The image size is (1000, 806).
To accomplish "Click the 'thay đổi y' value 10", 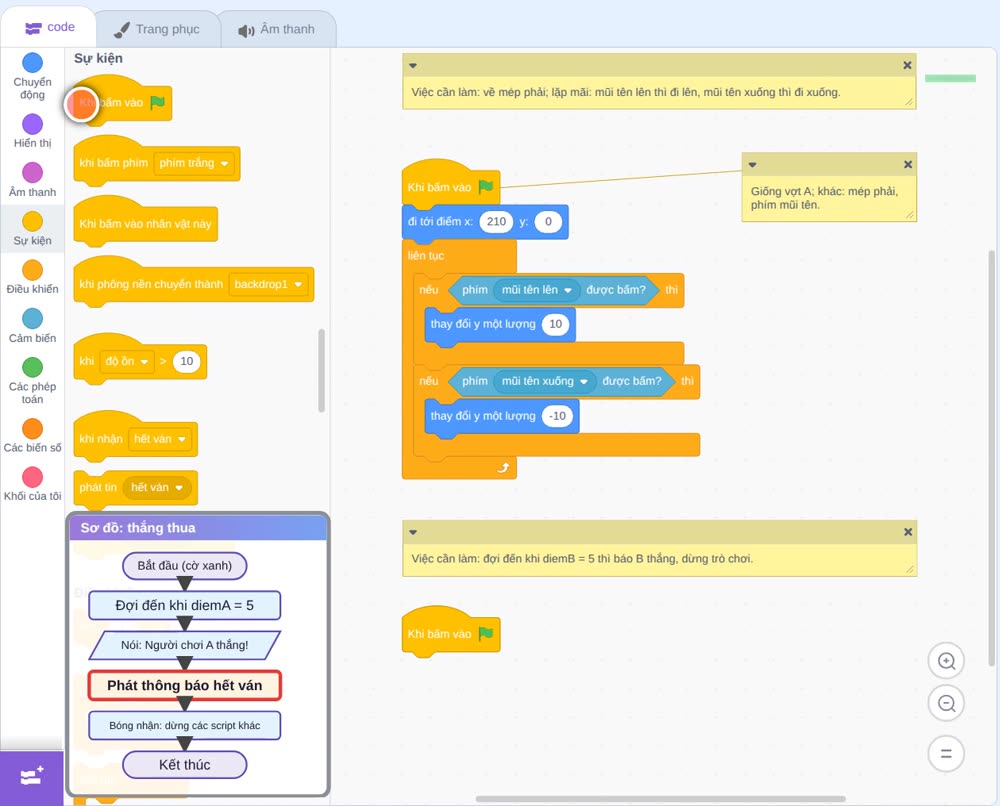I will 555,324.
